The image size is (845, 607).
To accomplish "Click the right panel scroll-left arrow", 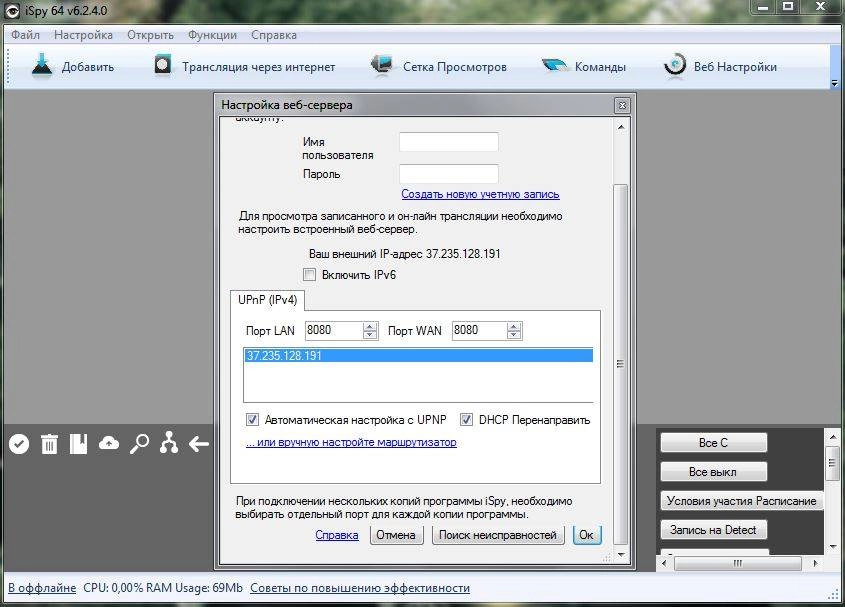I will pyautogui.click(x=664, y=563).
